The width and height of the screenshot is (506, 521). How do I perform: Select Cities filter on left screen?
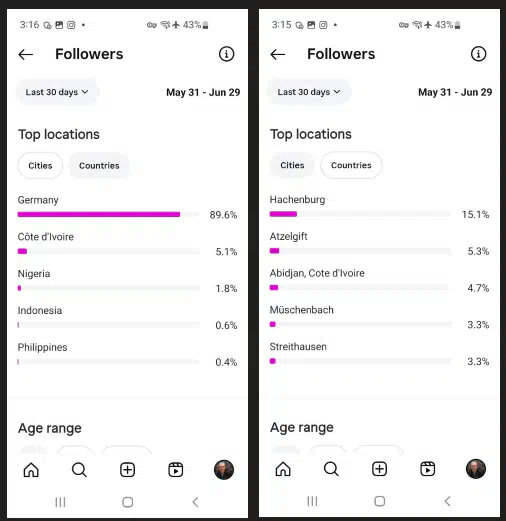pyautogui.click(x=40, y=166)
